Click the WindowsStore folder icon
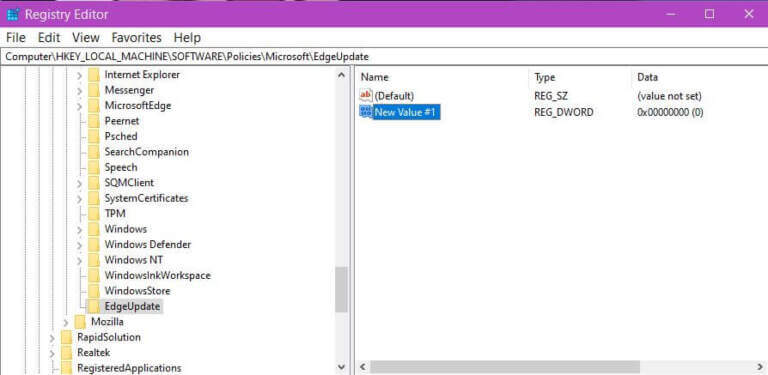This screenshot has height=375, width=768. (94, 291)
